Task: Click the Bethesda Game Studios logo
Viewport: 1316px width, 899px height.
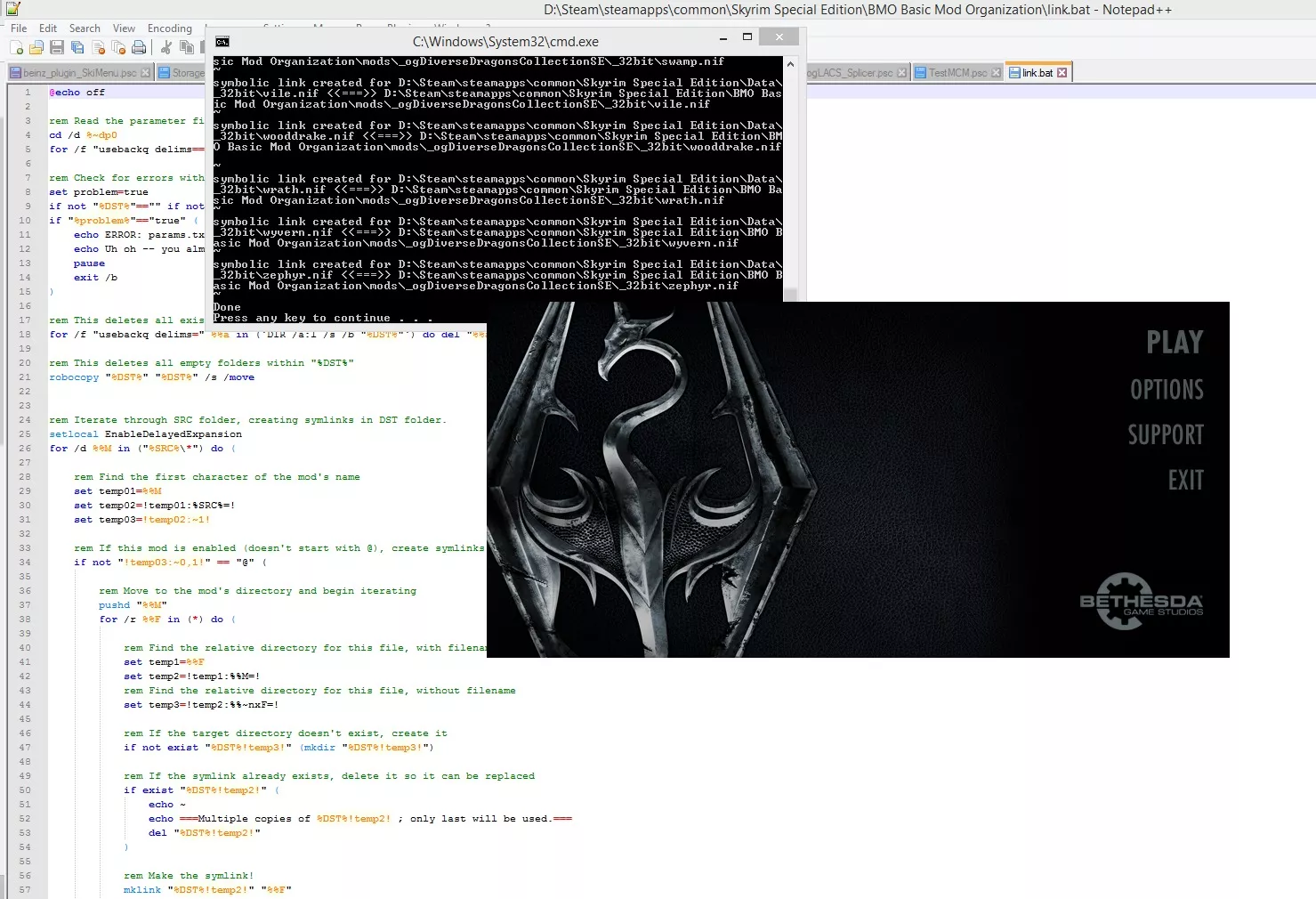Action: coord(1142,602)
